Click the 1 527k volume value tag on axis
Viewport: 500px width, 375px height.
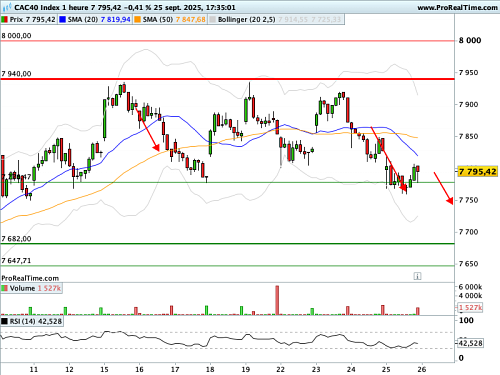pos(470,307)
